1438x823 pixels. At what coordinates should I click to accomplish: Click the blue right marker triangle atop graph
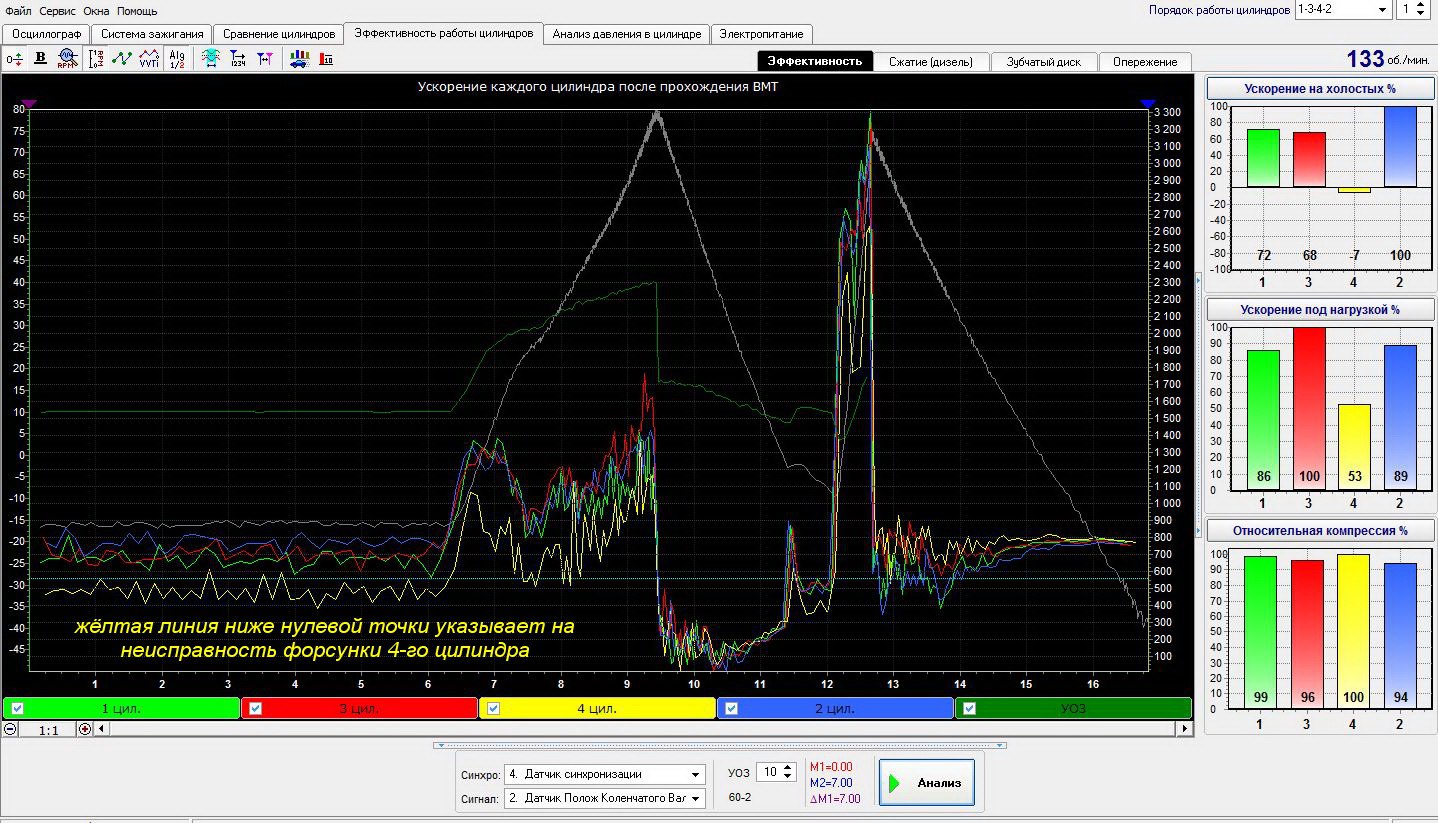pyautogui.click(x=1147, y=104)
